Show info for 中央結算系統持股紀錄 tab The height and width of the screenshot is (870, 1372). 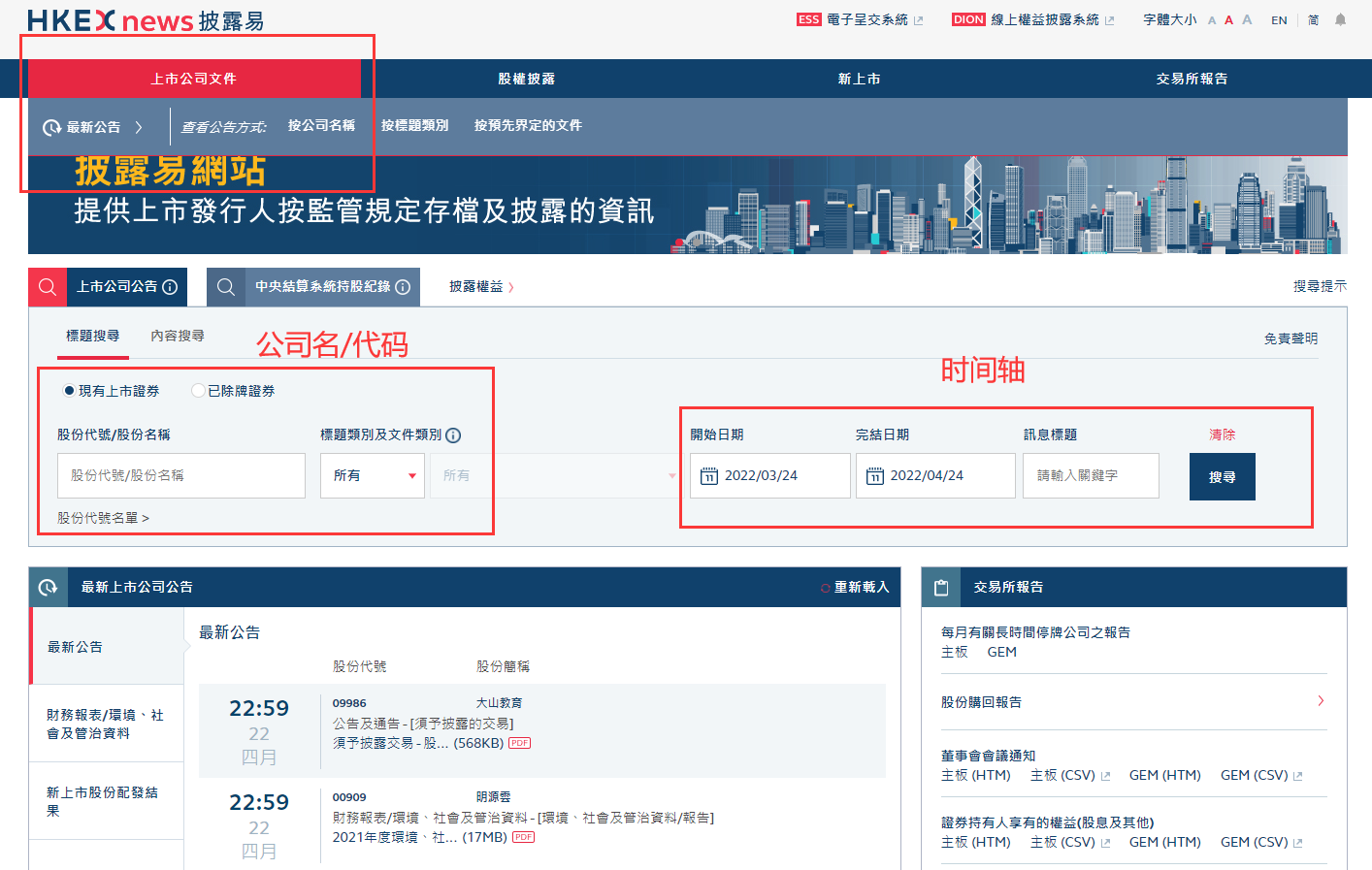(x=403, y=287)
